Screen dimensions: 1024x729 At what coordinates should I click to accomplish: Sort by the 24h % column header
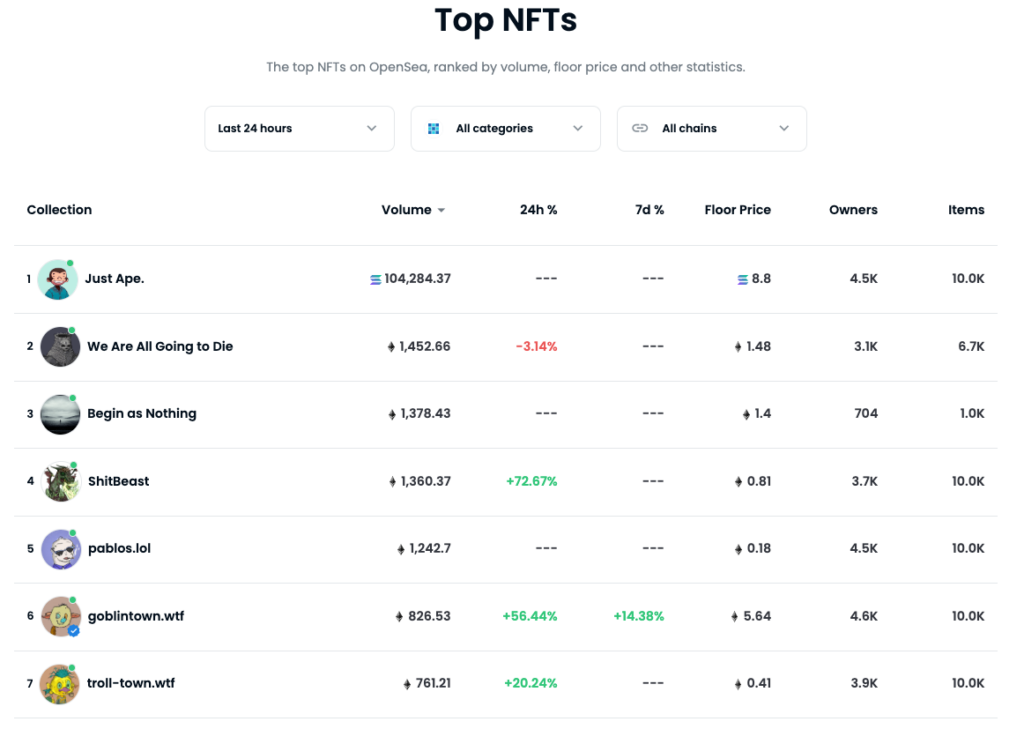tap(538, 210)
